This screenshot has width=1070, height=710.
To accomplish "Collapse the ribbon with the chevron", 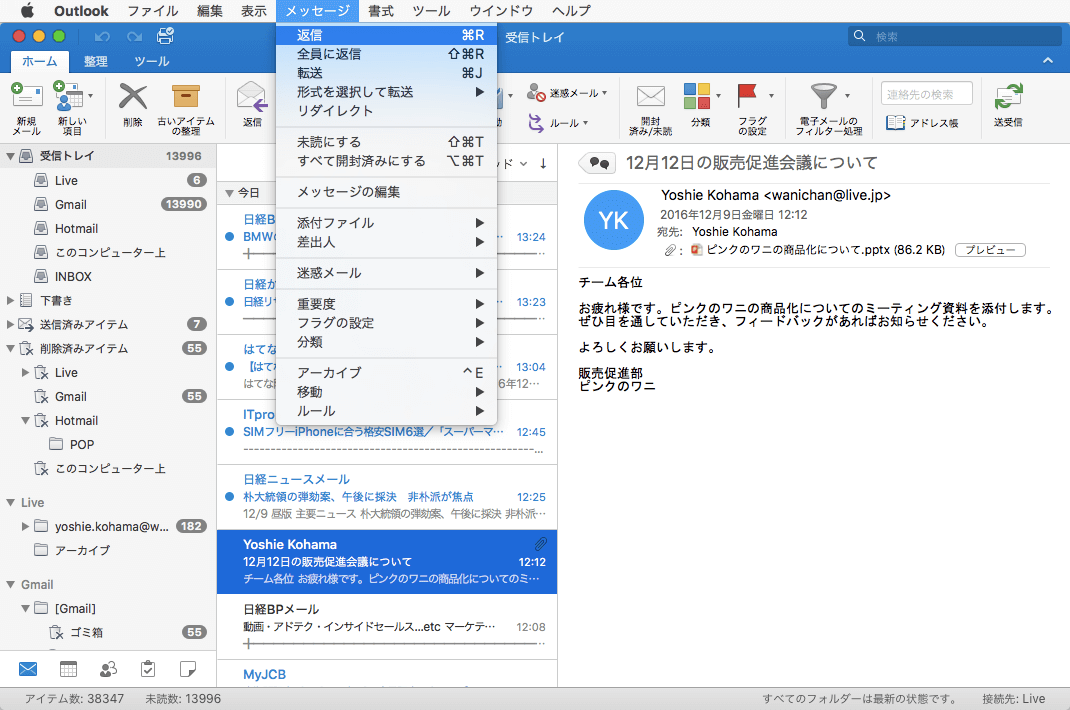I will click(x=1047, y=61).
